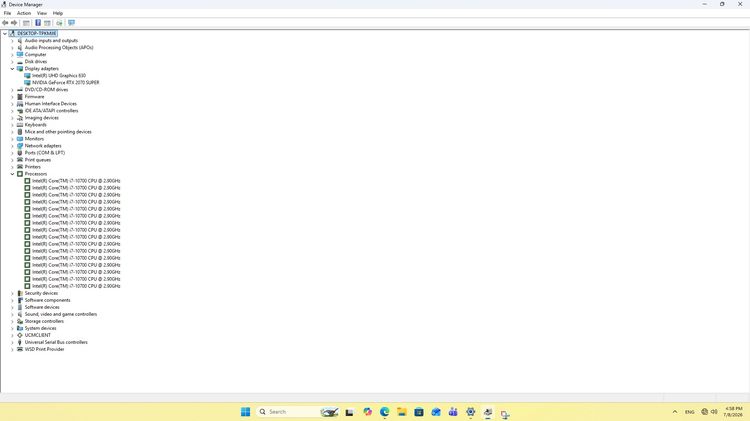Screen dimensions: 750x421
Task: Click the Network adapters icon
Action: click(x=20, y=146)
